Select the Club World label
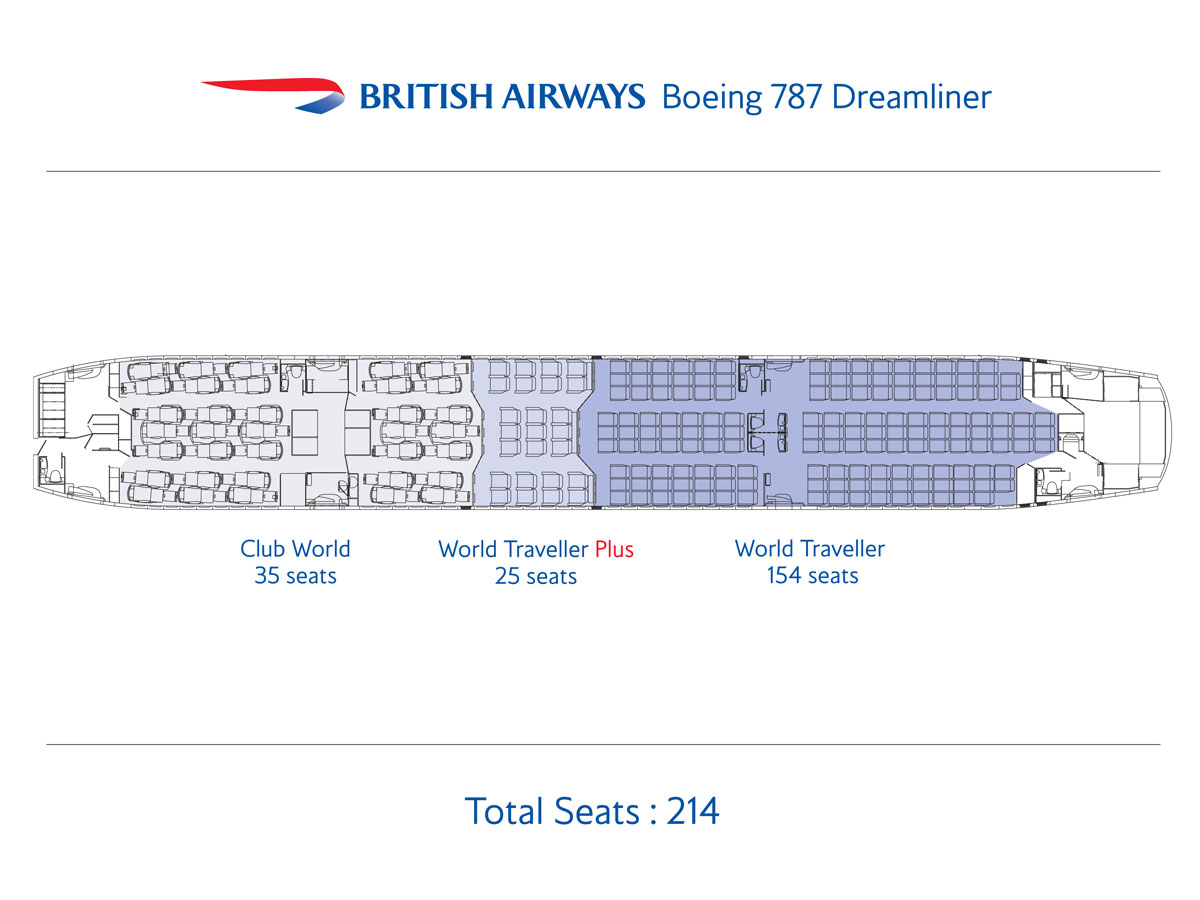Image resolution: width=1200 pixels, height=900 pixels. tap(295, 548)
